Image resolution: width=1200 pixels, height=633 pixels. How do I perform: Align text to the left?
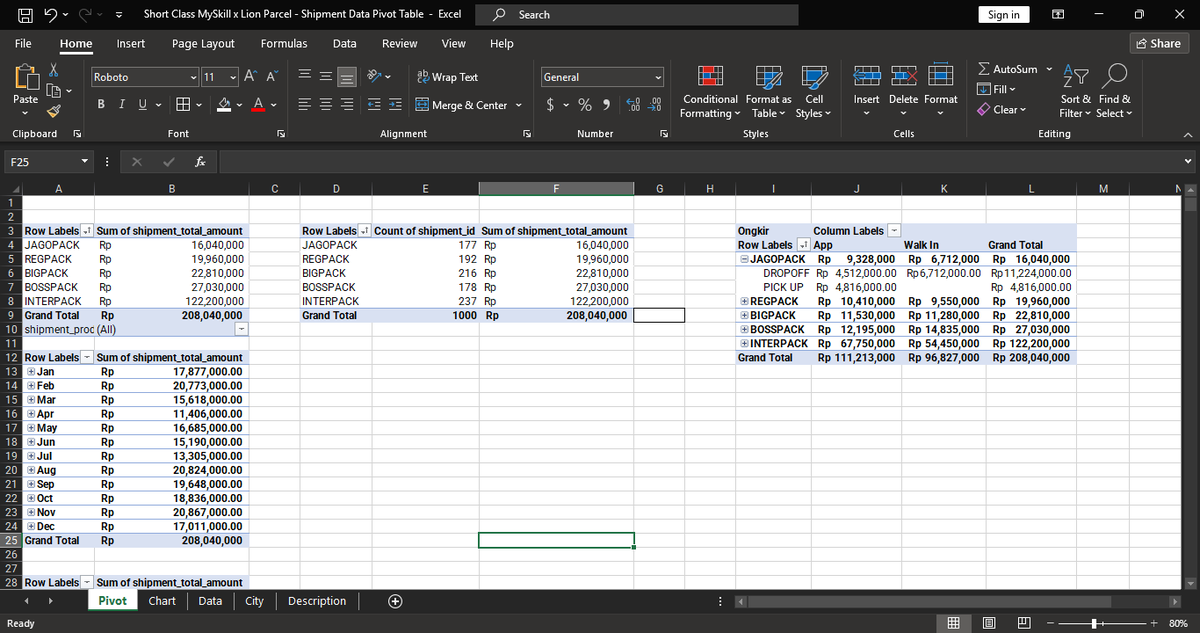pyautogui.click(x=305, y=105)
